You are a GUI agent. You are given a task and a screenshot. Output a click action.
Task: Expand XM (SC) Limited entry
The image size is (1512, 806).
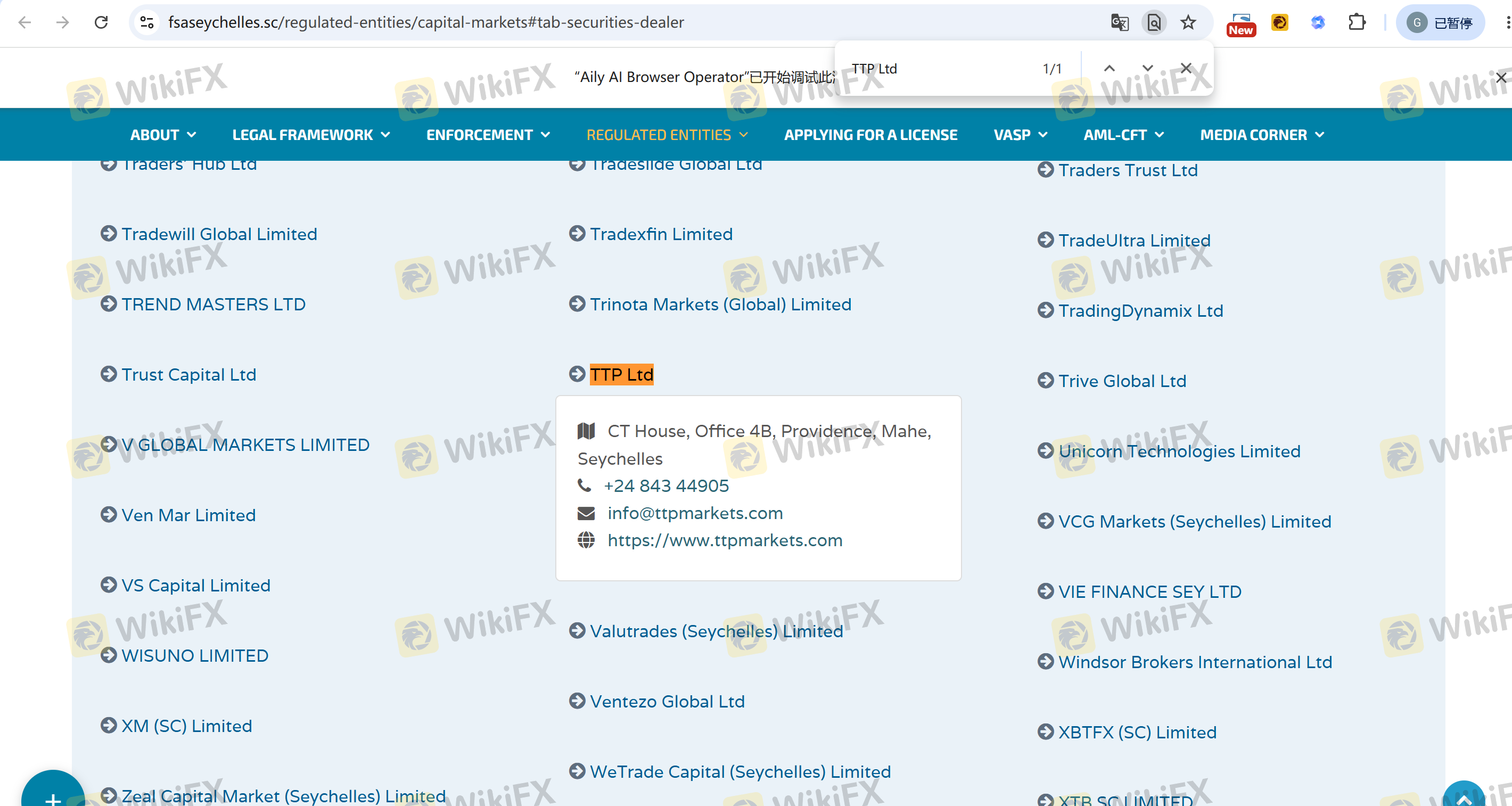187,726
